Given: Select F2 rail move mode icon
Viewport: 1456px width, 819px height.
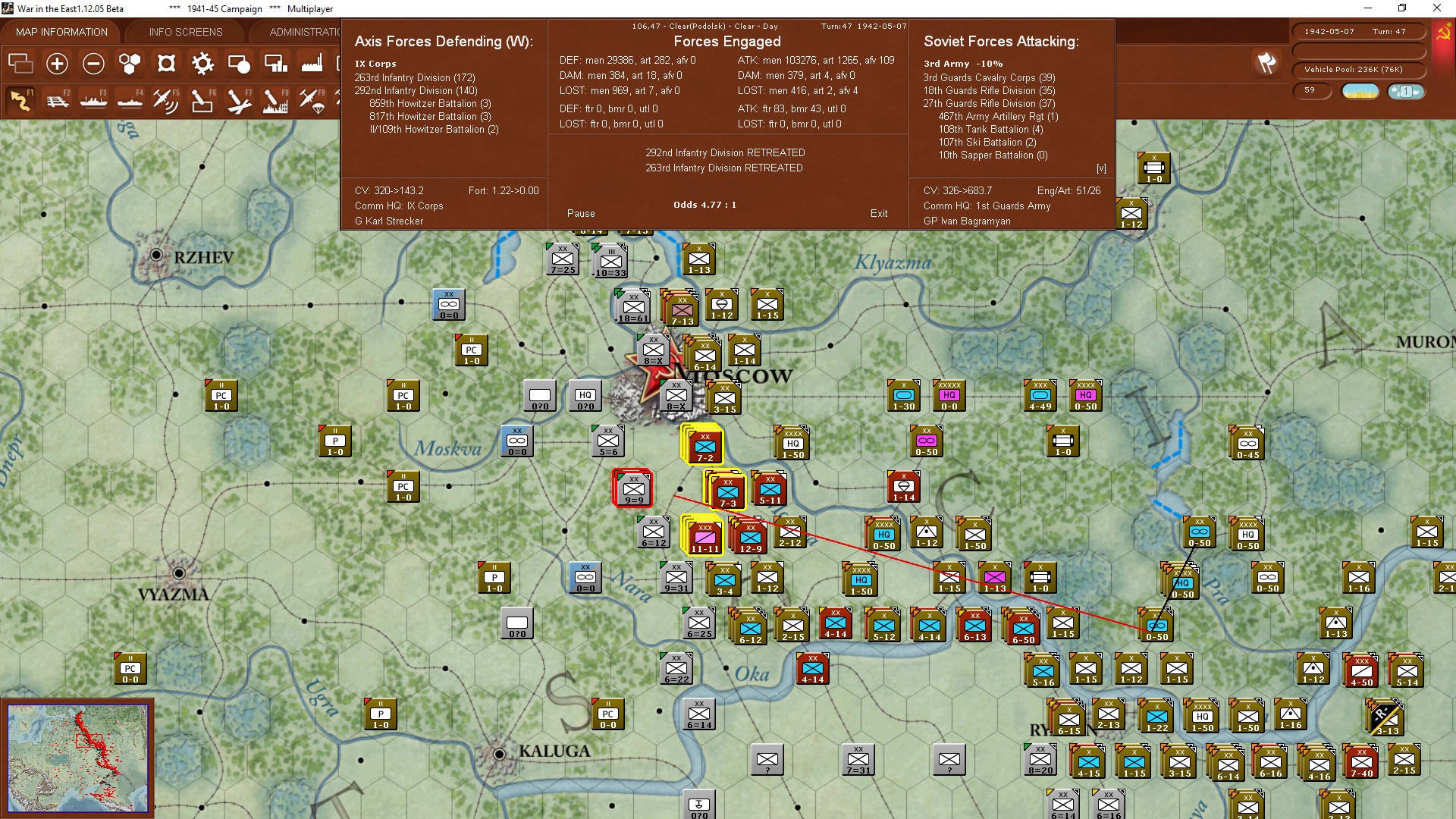Looking at the screenshot, I should tap(57, 100).
